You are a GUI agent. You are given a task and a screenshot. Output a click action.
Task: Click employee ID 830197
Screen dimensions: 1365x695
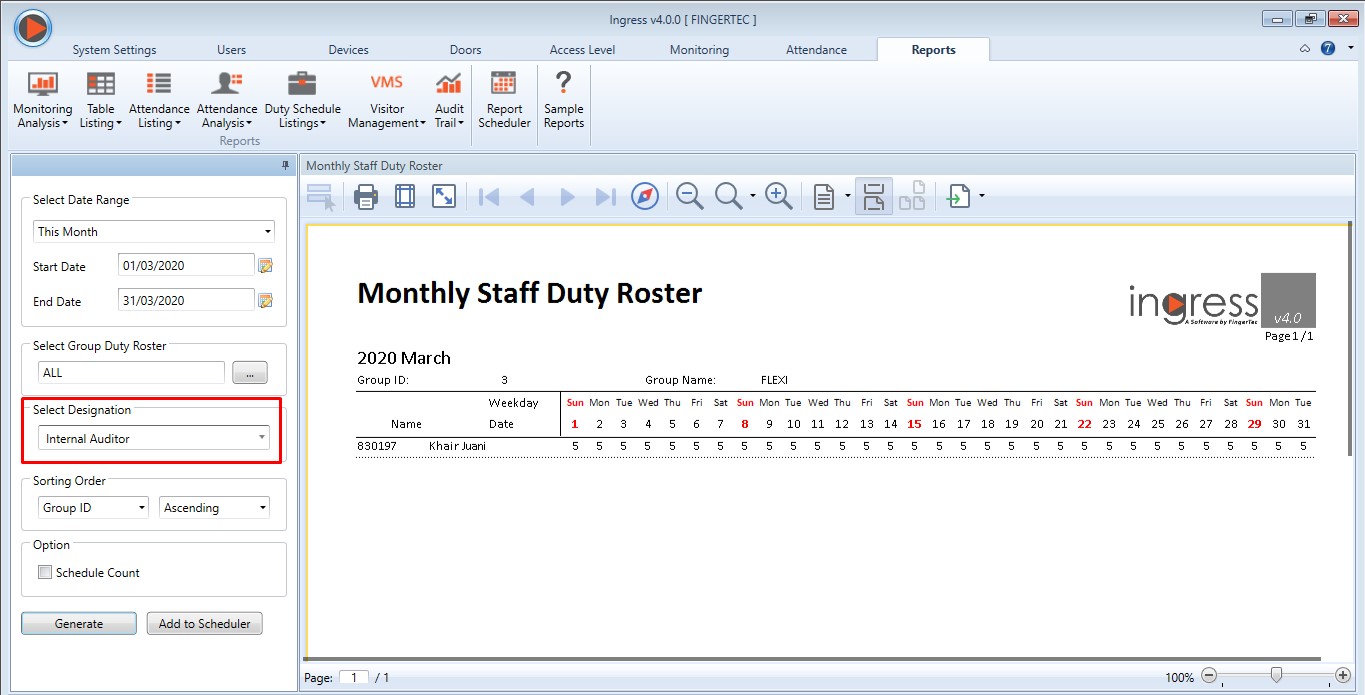(x=377, y=446)
